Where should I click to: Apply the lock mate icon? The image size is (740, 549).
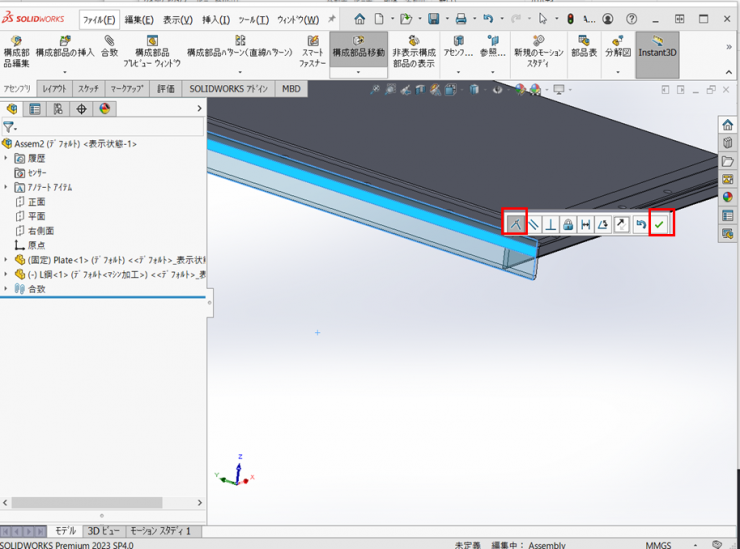click(568, 224)
